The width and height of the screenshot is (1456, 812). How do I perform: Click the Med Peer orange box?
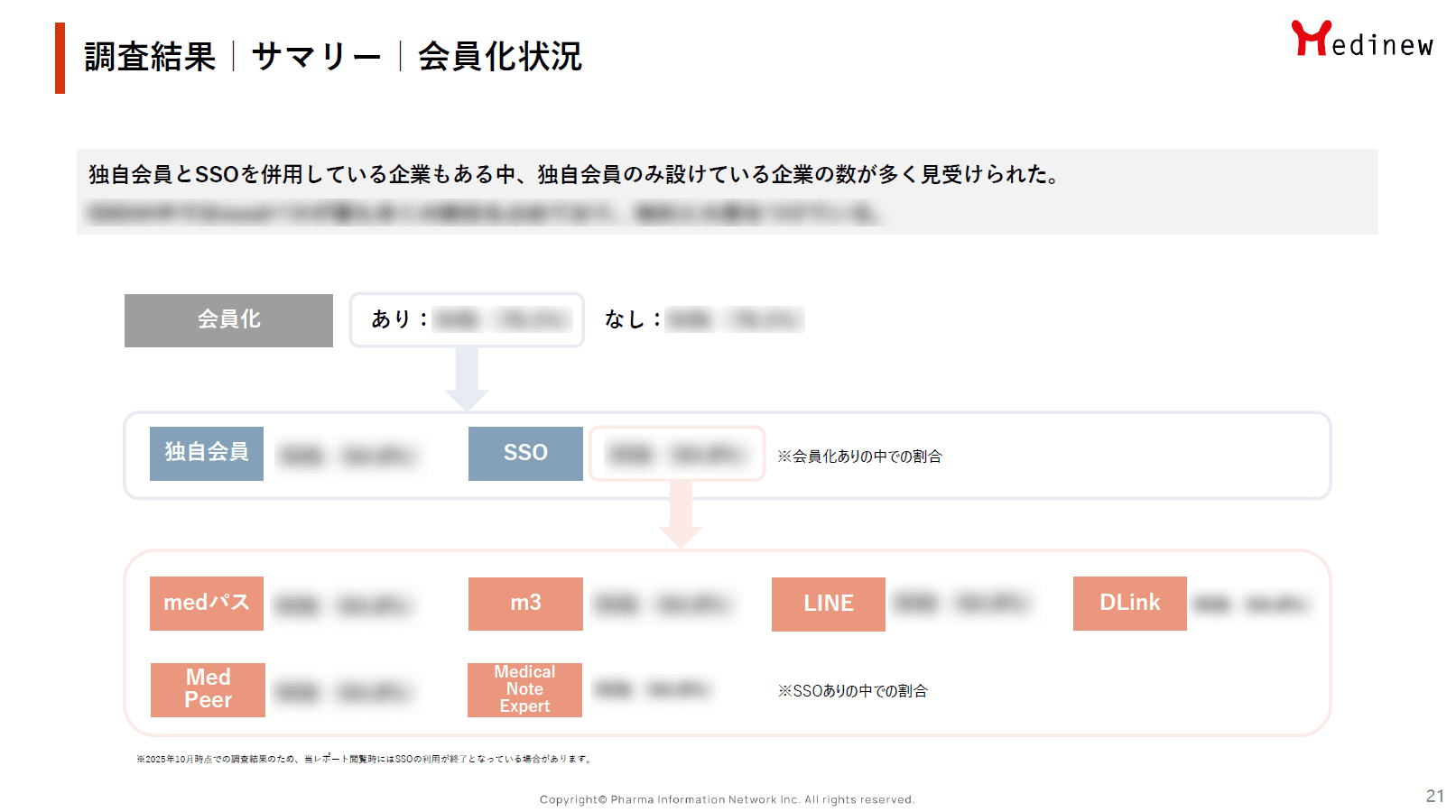(208, 689)
